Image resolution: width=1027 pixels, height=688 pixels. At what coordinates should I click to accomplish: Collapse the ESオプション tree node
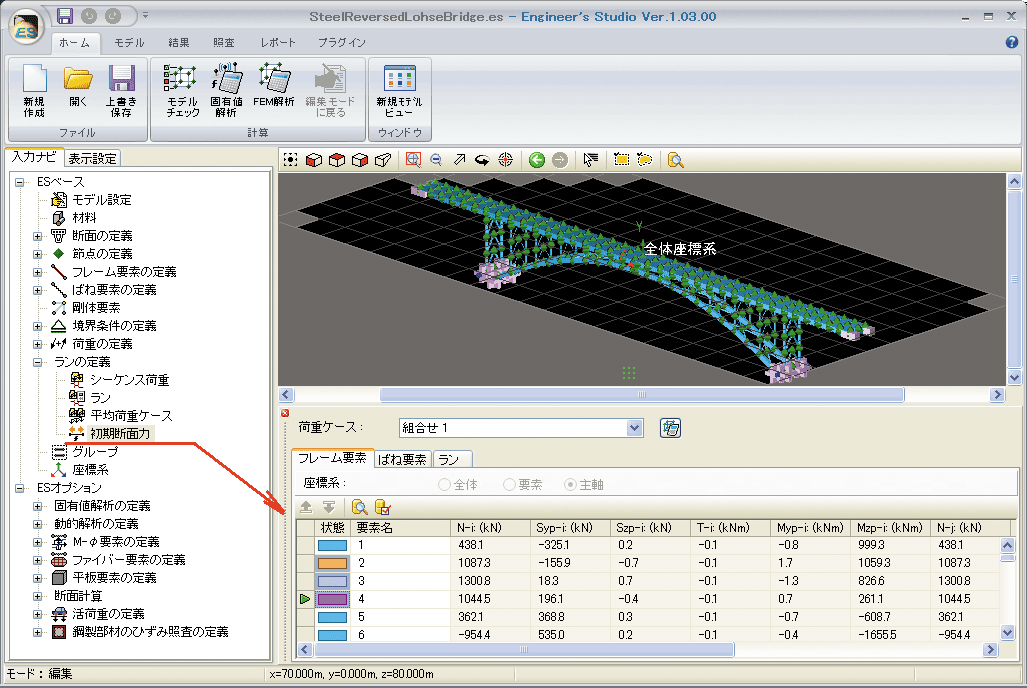[x=20, y=488]
